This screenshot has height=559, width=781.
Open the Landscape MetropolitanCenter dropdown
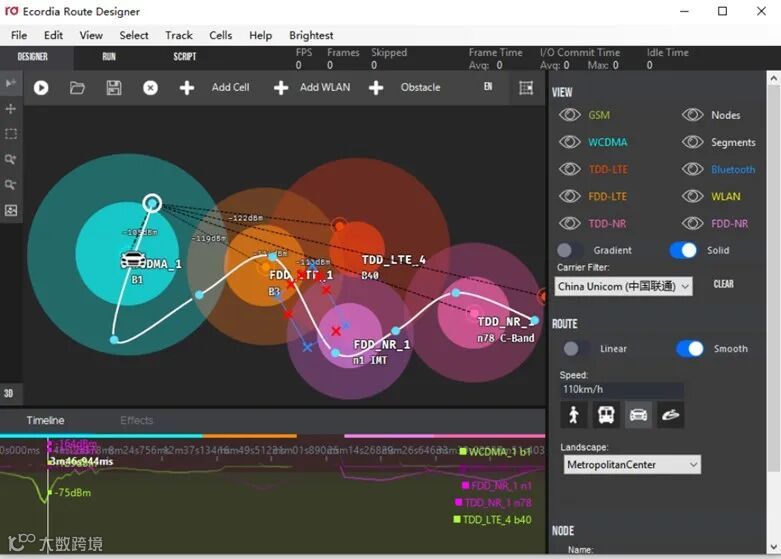coord(632,464)
